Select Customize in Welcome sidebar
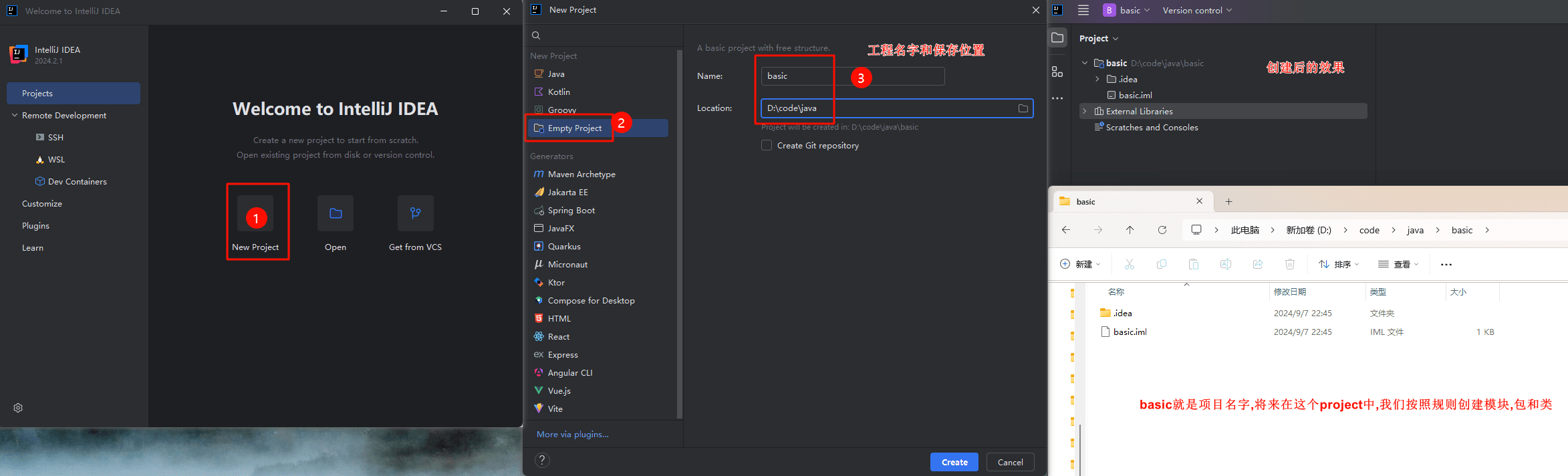1568x476 pixels. pos(42,203)
